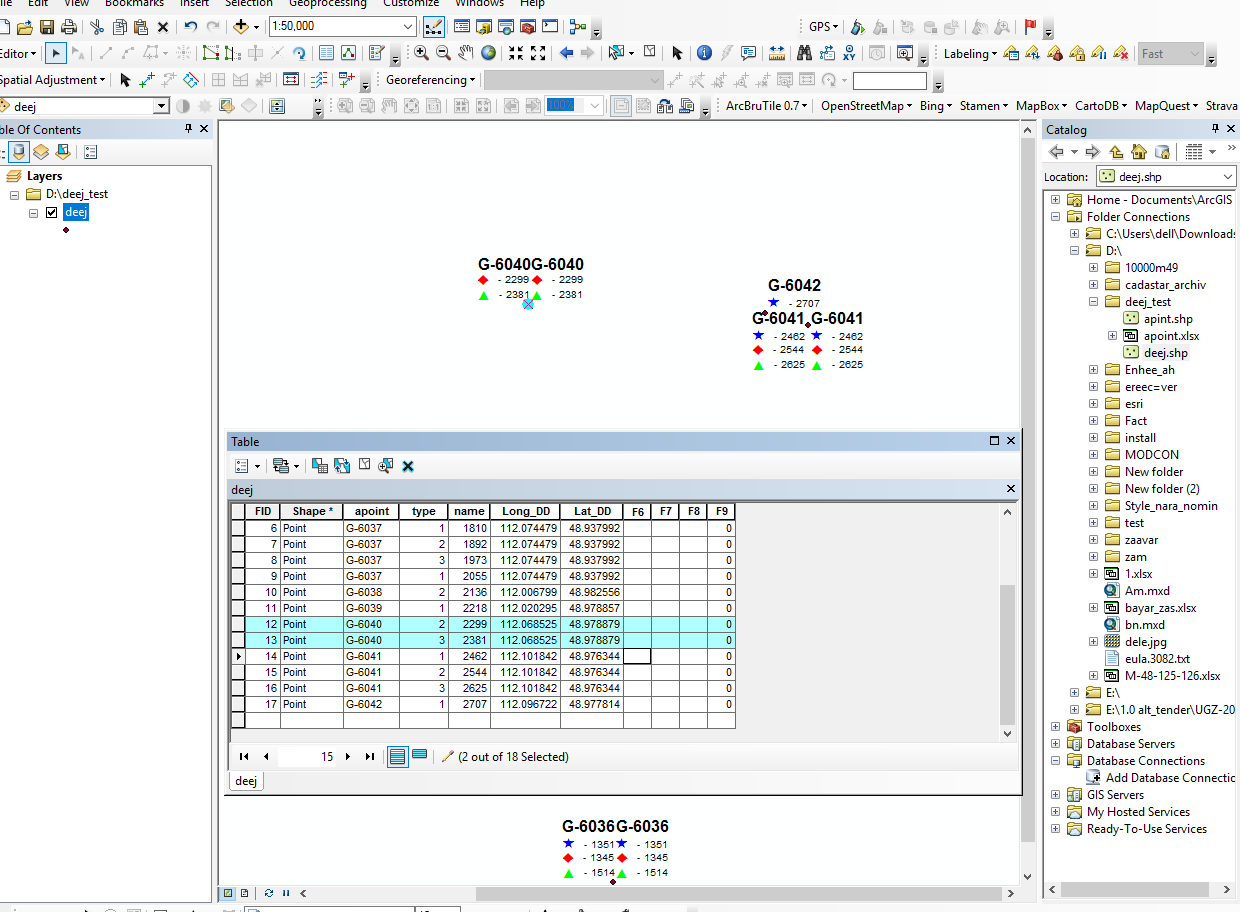Open the Geoprocessing menu
Viewport: 1240px width, 912px height.
[x=330, y=4]
